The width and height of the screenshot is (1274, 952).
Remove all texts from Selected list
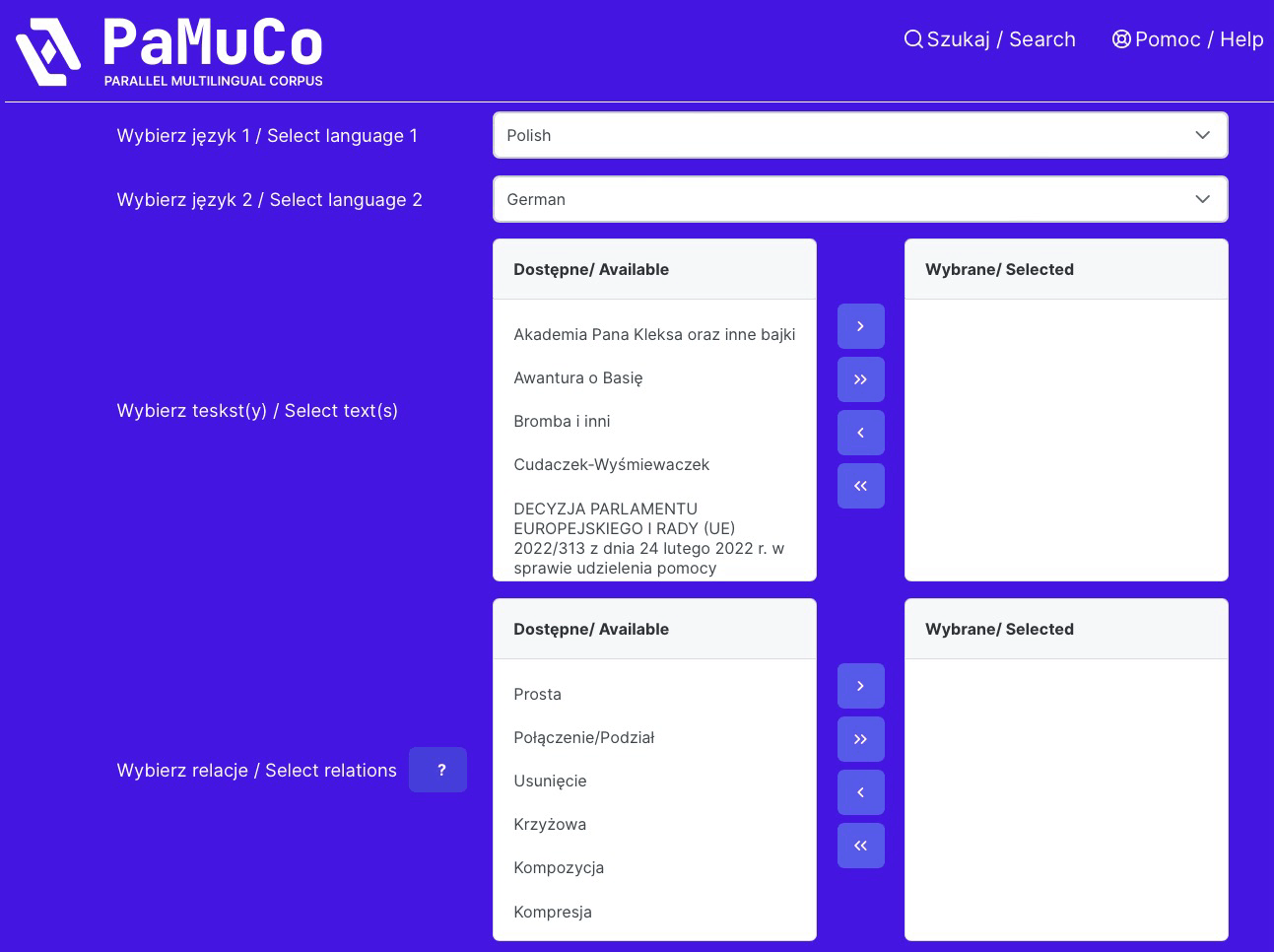click(860, 486)
